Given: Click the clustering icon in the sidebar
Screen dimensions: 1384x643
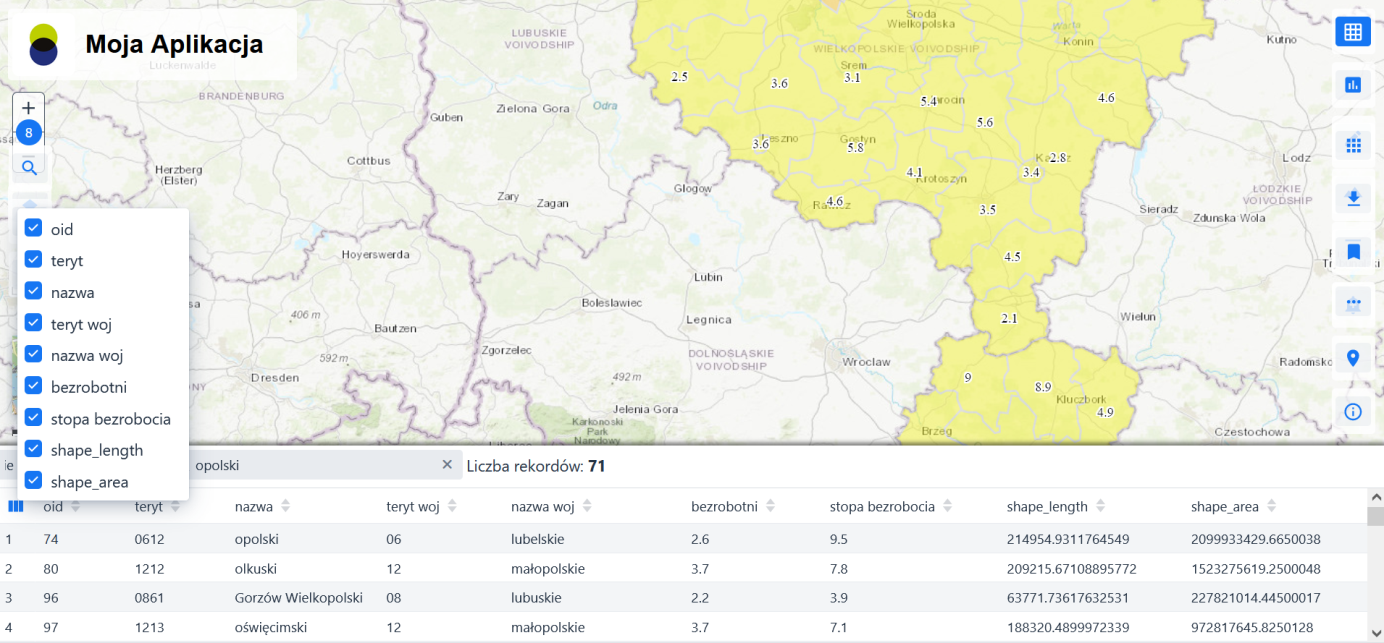Looking at the screenshot, I should [1353, 302].
